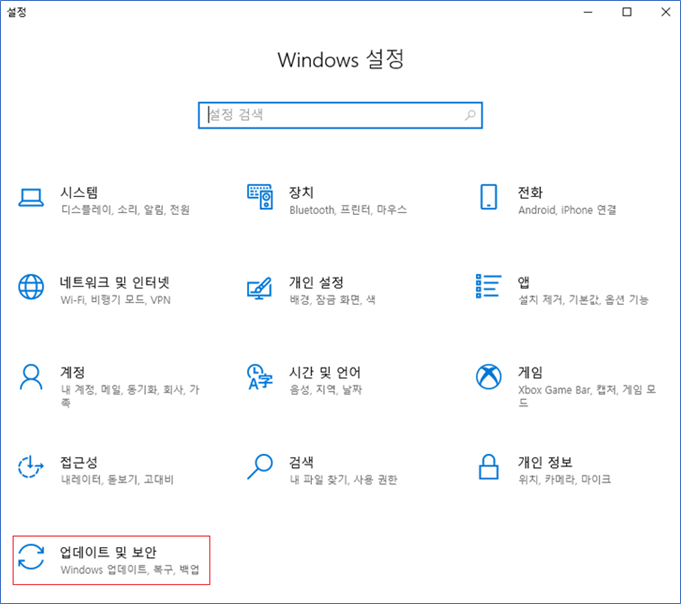This screenshot has width=681, height=604.
Task: Select the 게임 title
Action: coord(530,372)
